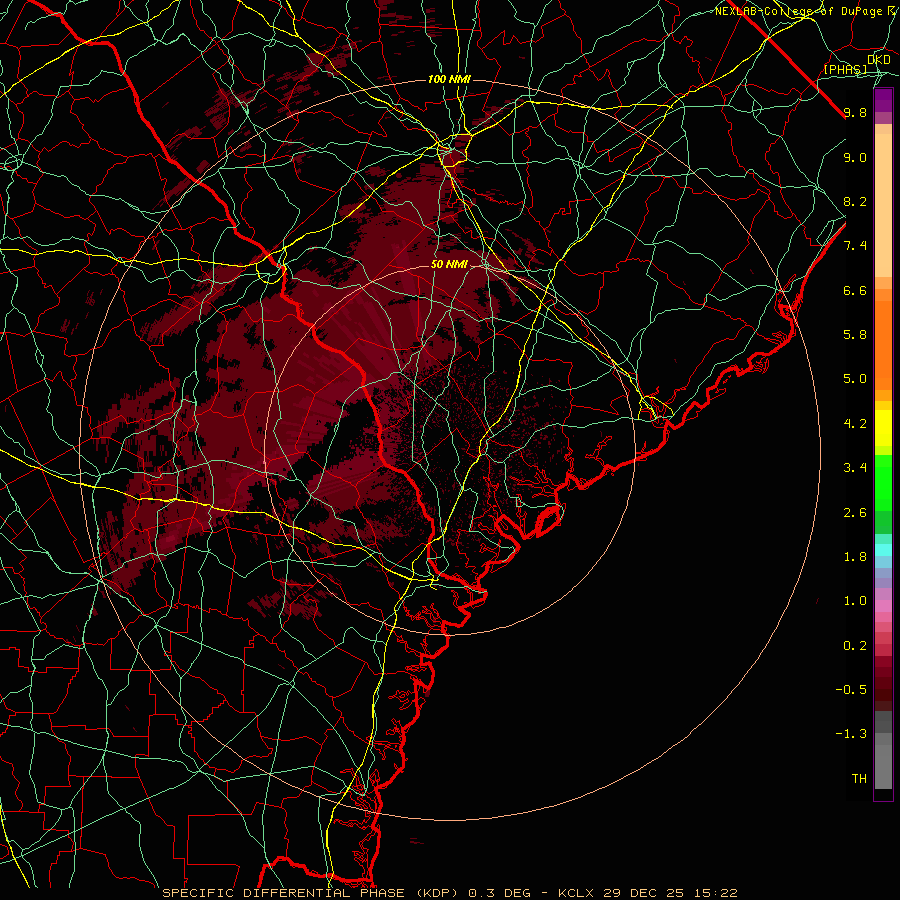Select the -0.5 scale label
Image resolution: width=900 pixels, height=900 pixels.
pyautogui.click(x=851, y=690)
